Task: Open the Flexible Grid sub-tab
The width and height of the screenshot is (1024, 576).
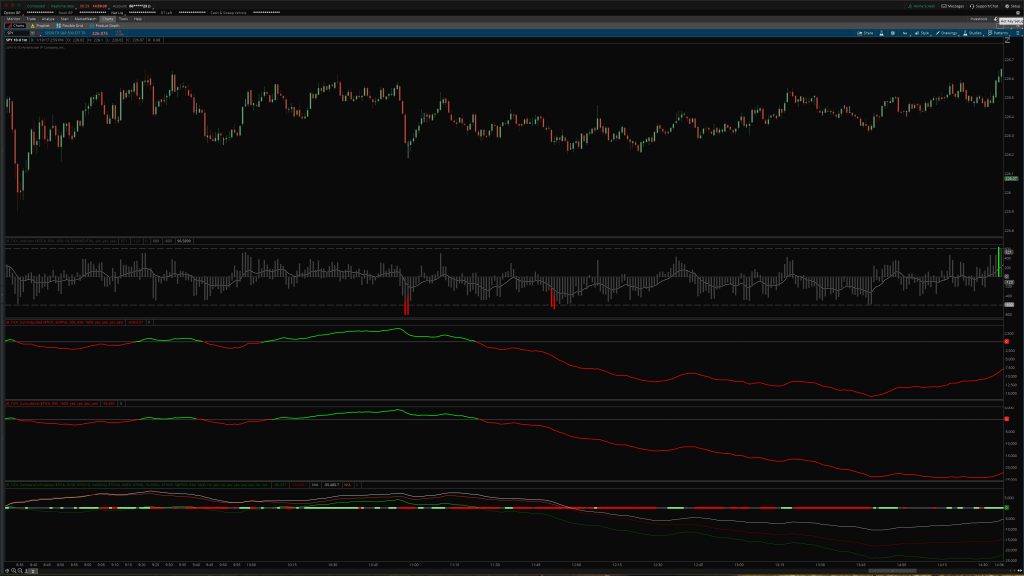Action: [x=71, y=25]
